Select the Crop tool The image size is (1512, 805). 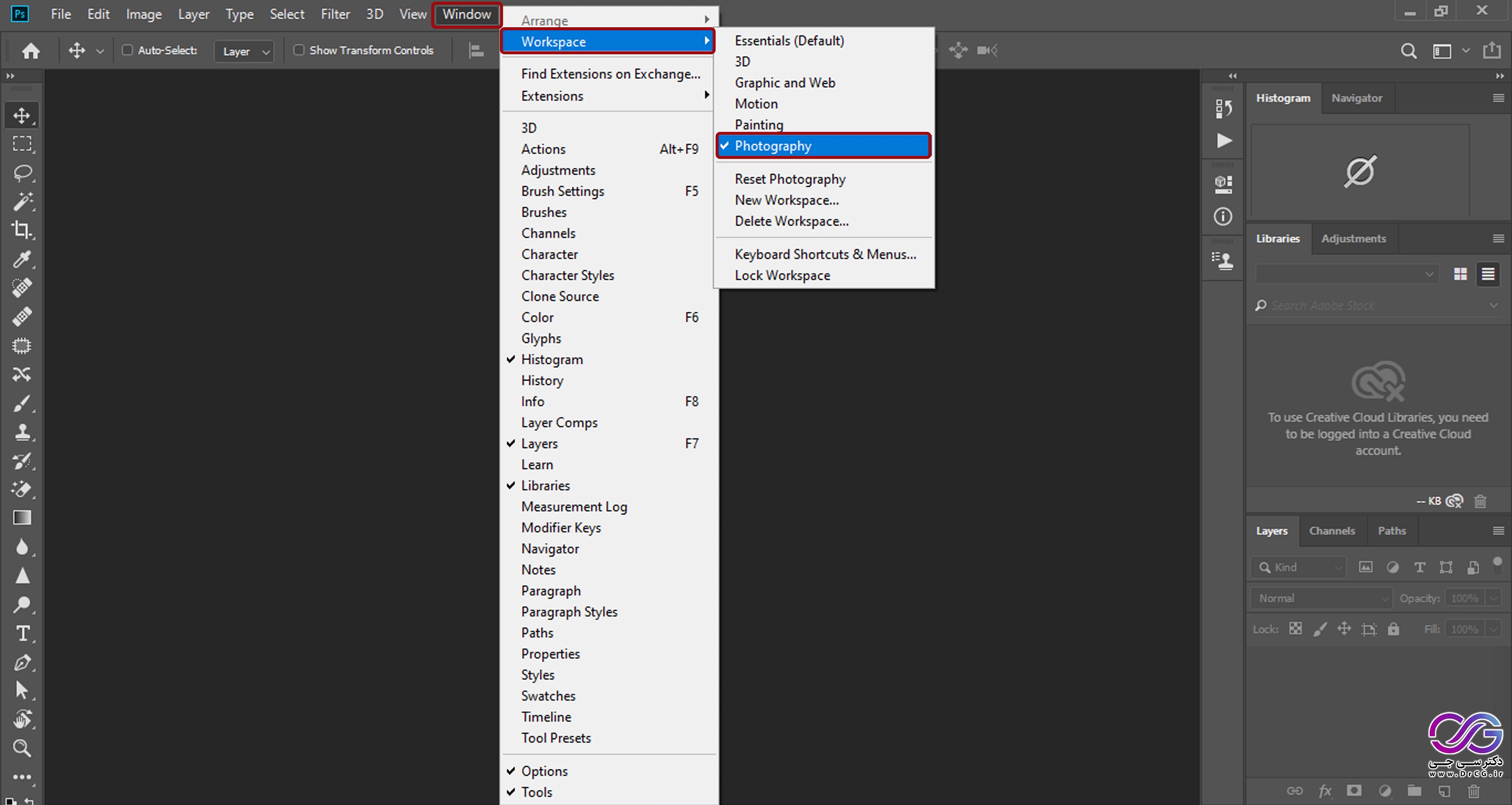(x=22, y=230)
